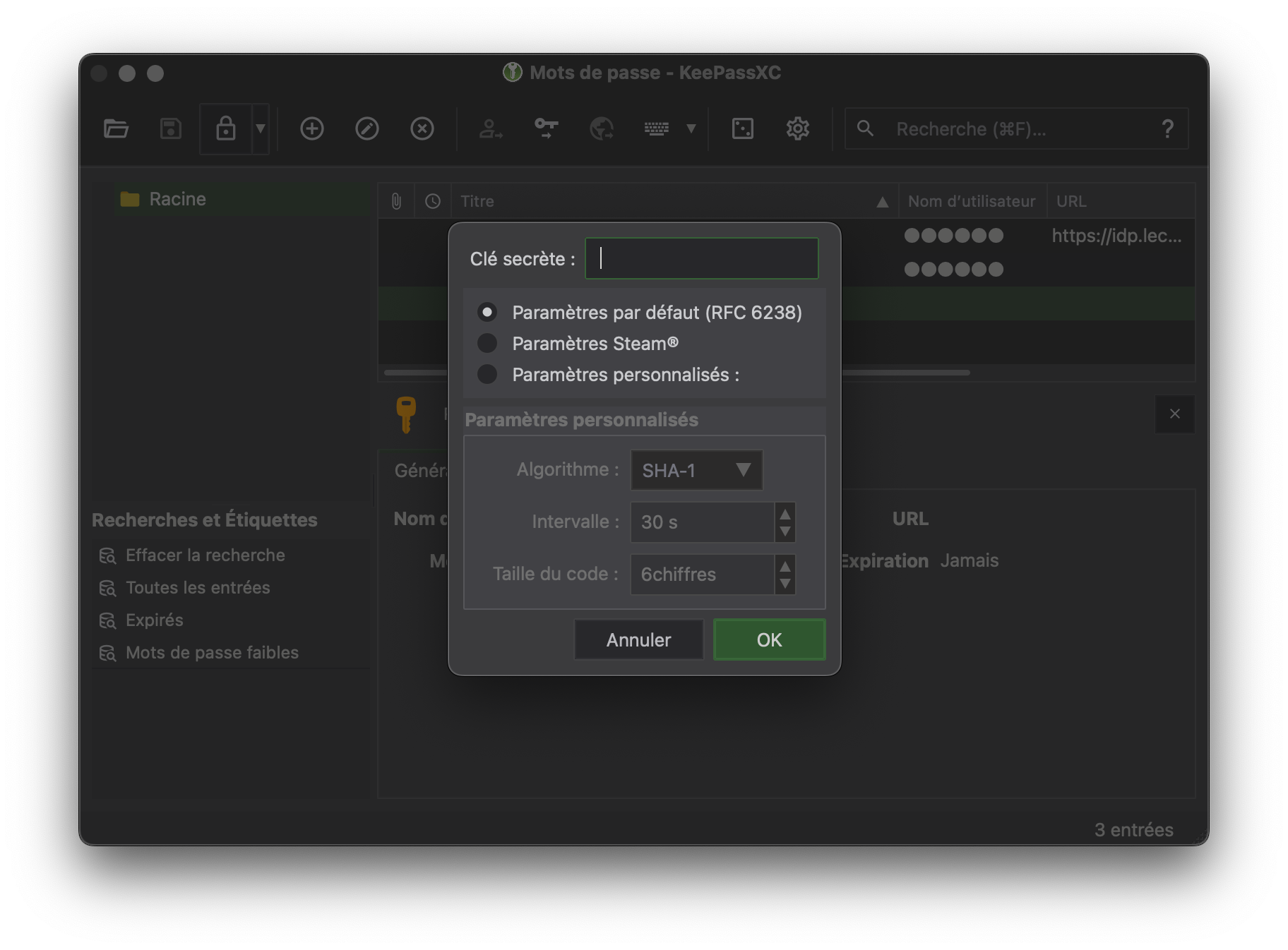Click the 3 entrées status text
The width and height of the screenshot is (1288, 950).
coord(1134,829)
